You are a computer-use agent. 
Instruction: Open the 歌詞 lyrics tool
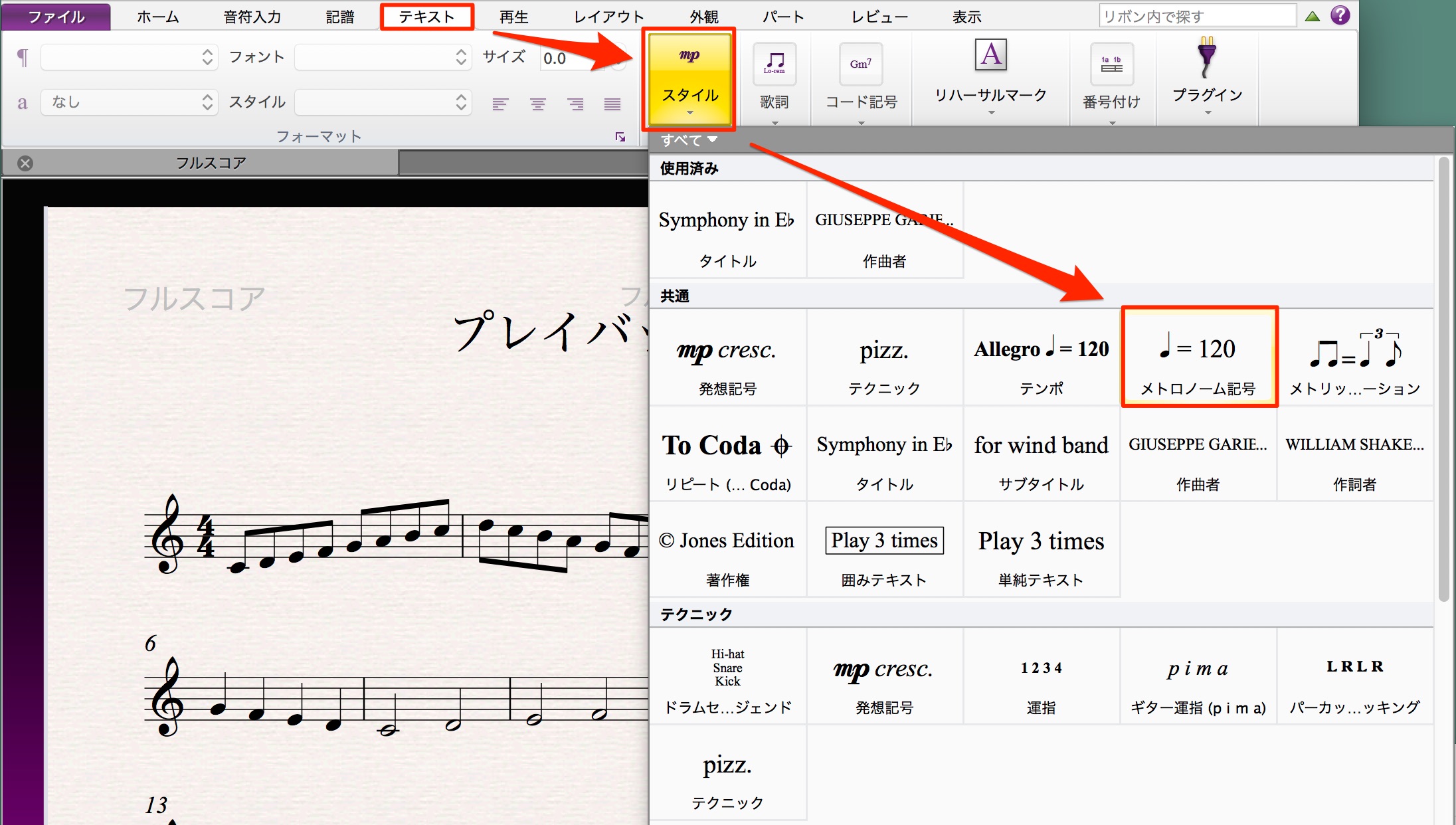774,79
